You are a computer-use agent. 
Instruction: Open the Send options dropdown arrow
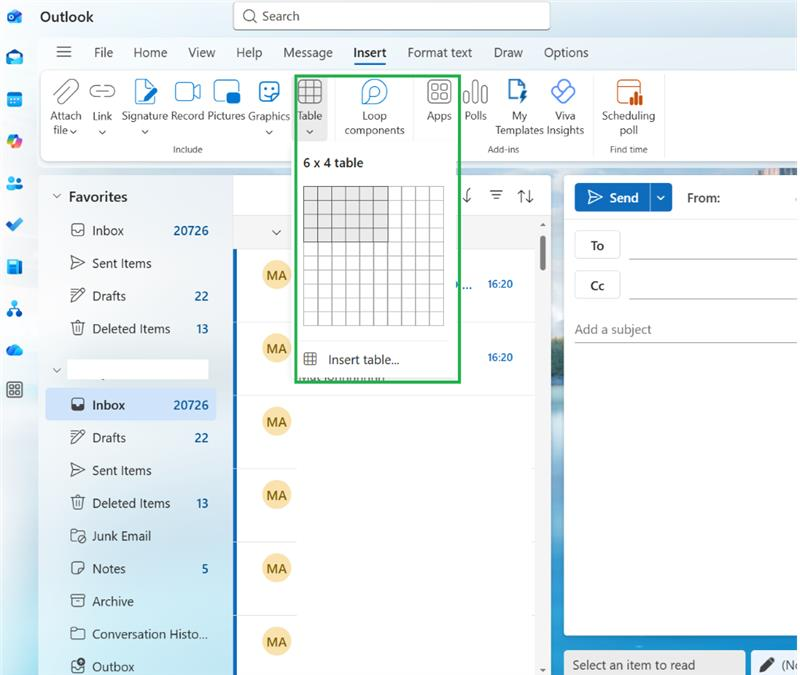(x=661, y=197)
